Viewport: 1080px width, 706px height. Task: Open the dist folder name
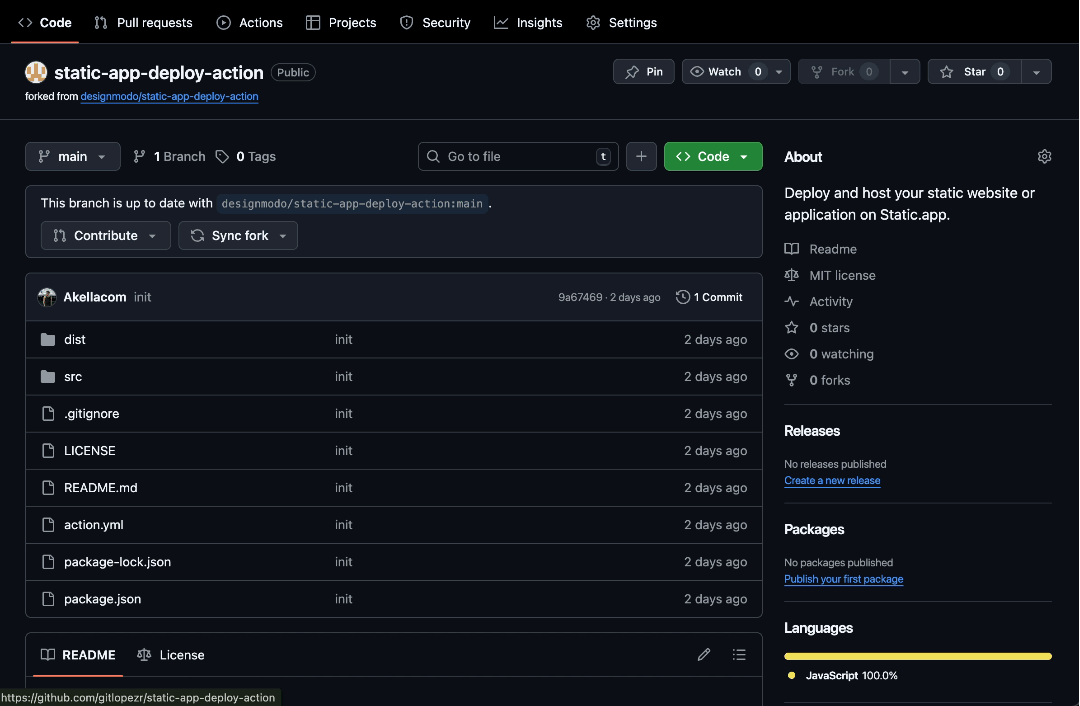tap(74, 340)
